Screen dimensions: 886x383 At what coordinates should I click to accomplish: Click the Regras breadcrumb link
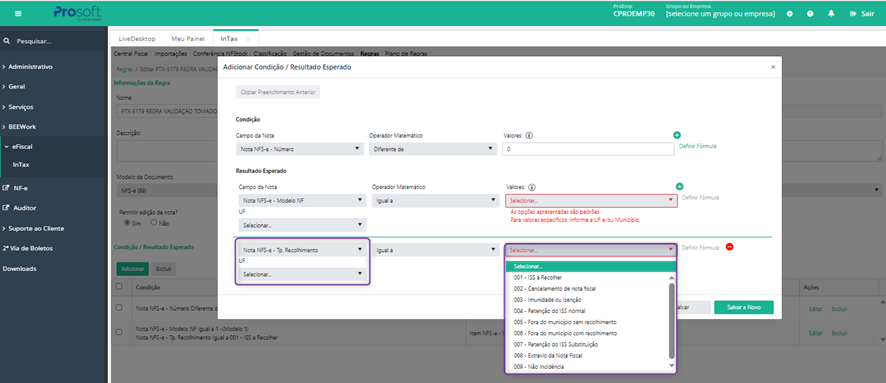124,68
